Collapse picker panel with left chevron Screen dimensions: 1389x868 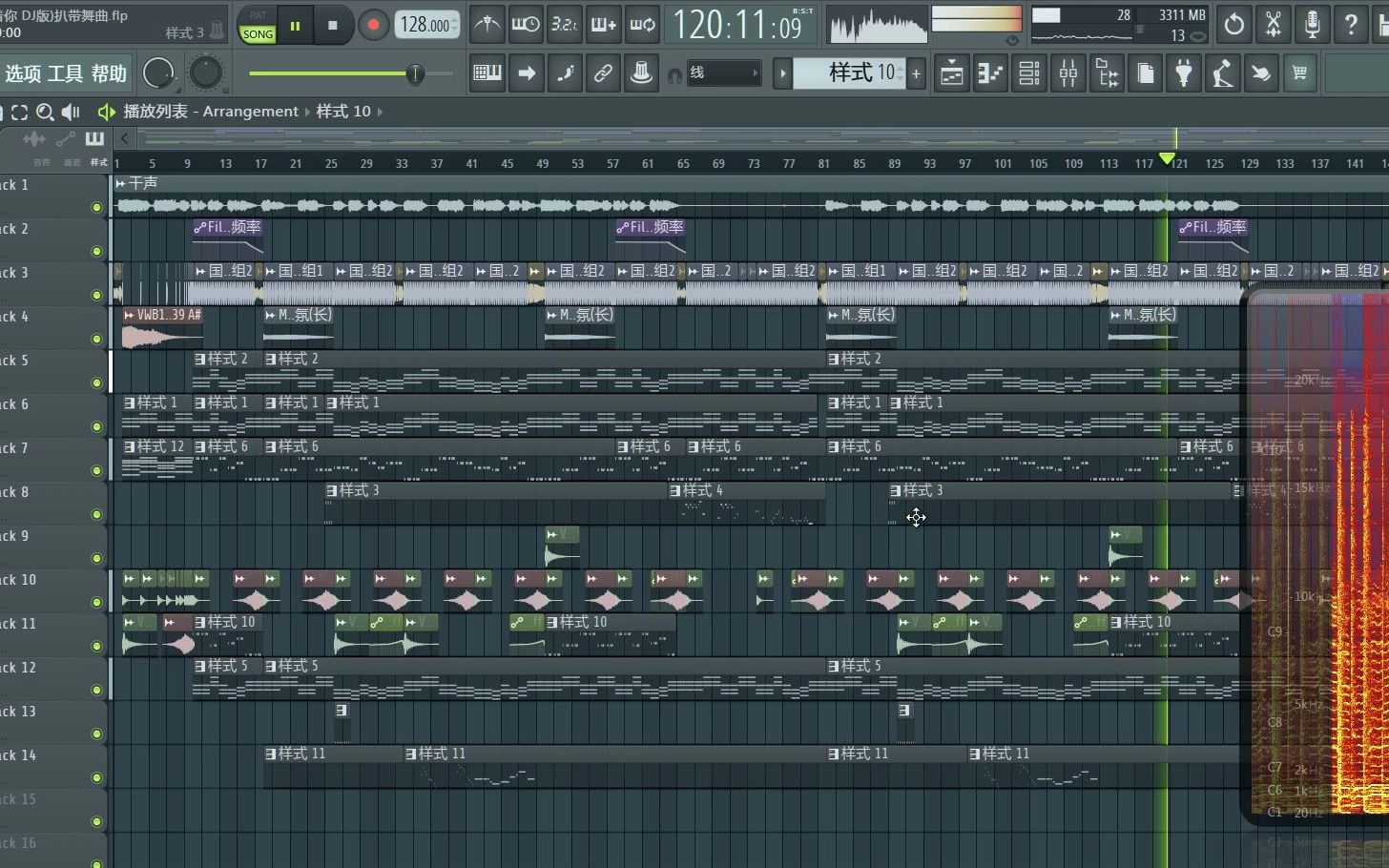coord(124,138)
